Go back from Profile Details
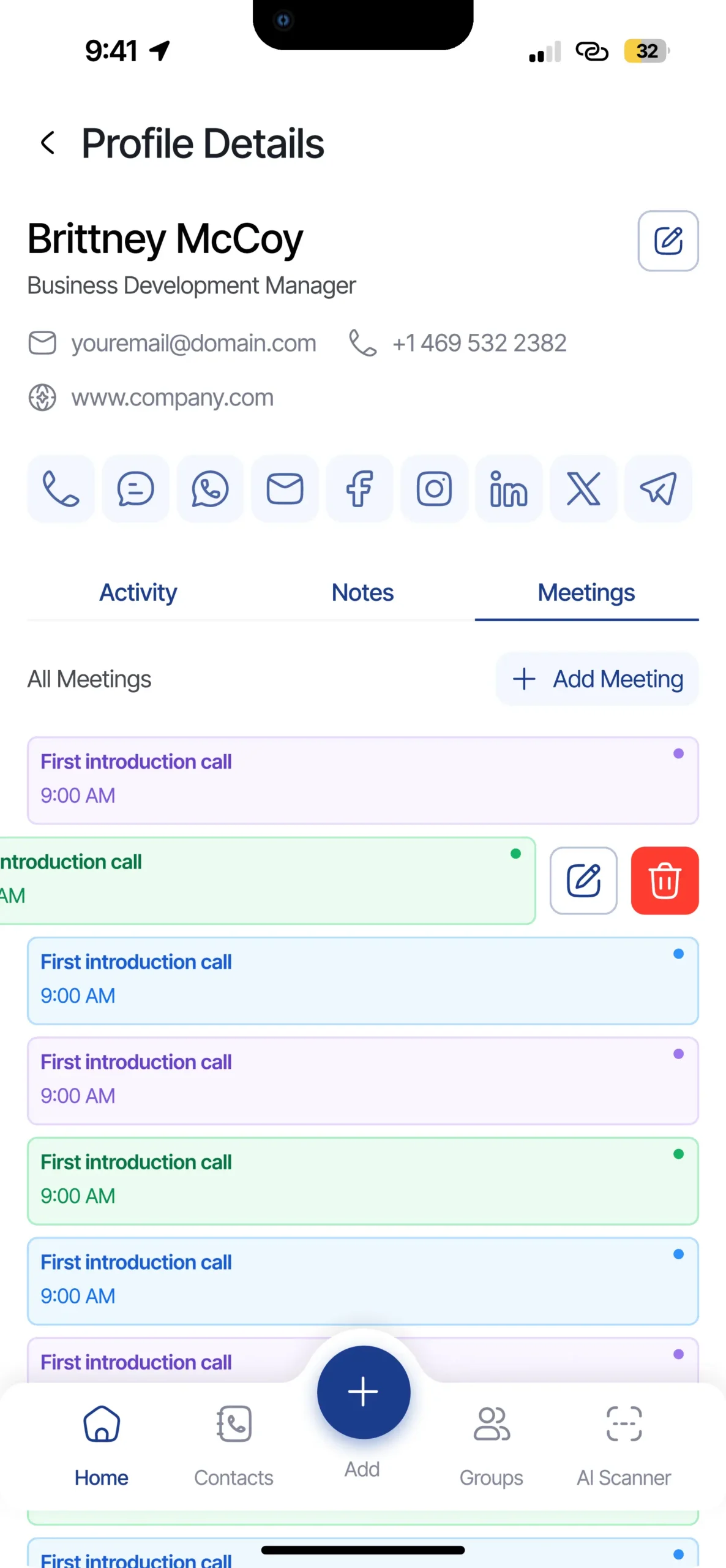Image resolution: width=726 pixels, height=1568 pixels. coord(48,143)
